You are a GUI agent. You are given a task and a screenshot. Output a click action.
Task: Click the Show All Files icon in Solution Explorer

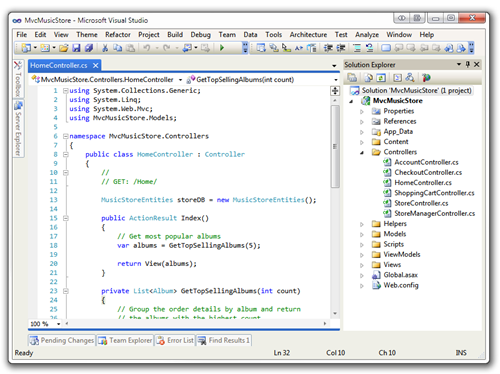click(368, 78)
